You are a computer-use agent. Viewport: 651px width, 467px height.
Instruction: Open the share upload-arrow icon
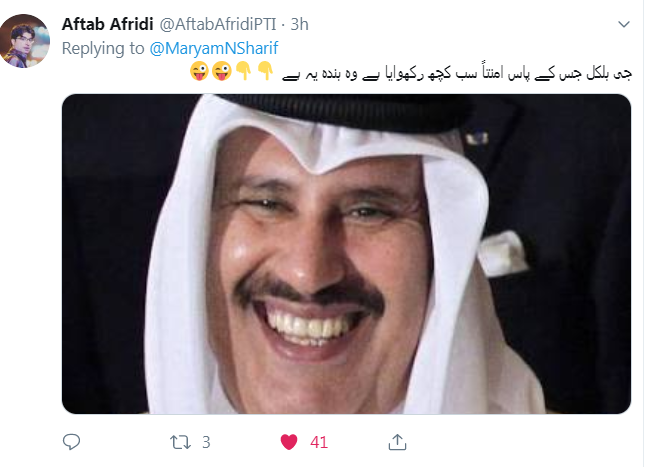click(397, 442)
